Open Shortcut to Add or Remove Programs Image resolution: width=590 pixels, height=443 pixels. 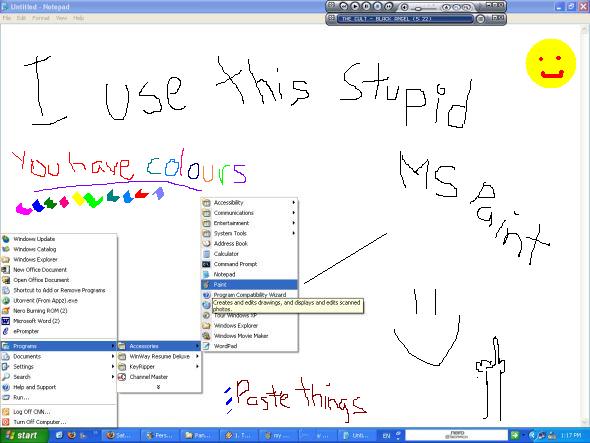pos(59,290)
